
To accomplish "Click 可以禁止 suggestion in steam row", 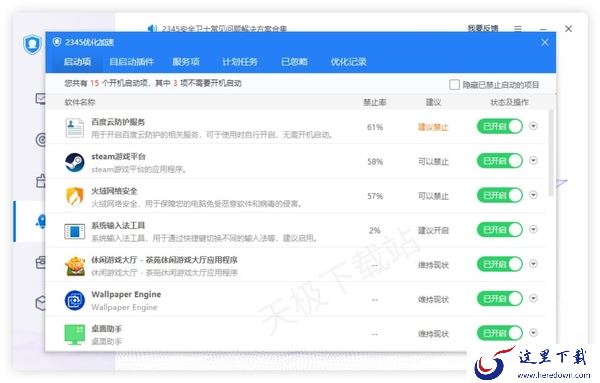I will (433, 161).
